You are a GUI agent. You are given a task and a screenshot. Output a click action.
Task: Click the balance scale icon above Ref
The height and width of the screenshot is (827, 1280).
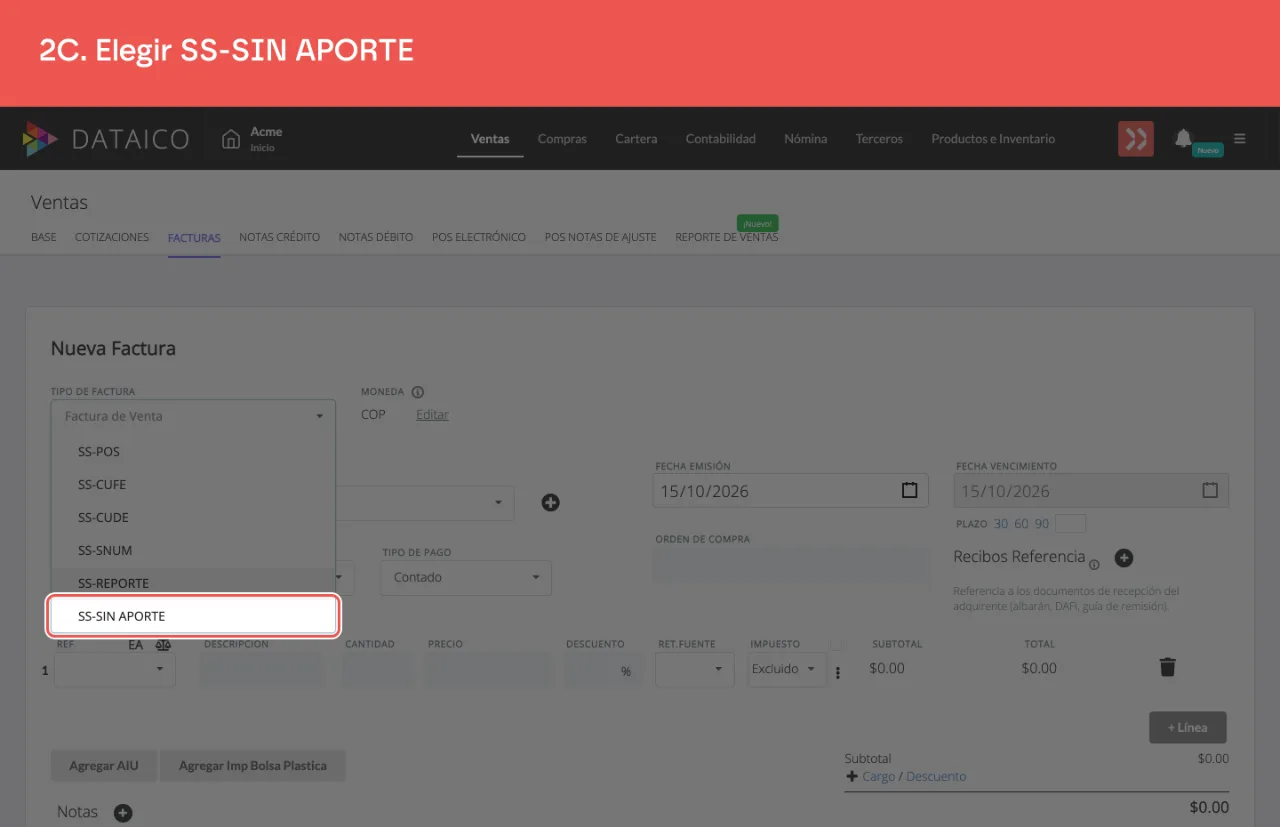163,645
